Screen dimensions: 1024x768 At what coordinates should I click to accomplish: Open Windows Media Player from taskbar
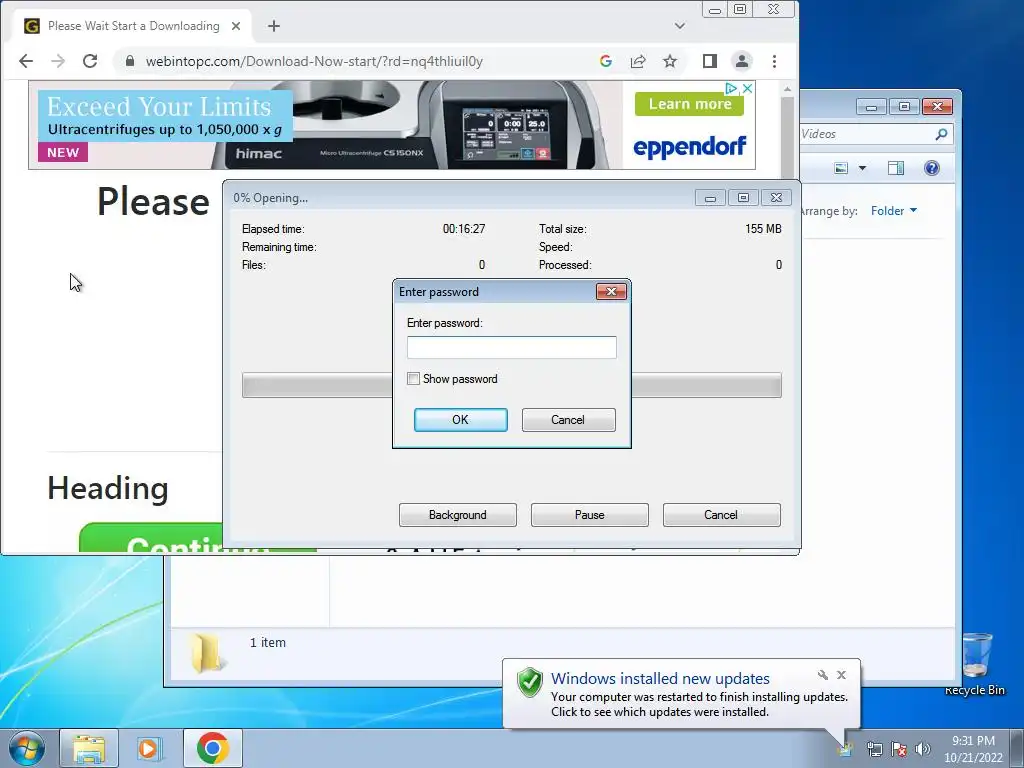click(150, 748)
